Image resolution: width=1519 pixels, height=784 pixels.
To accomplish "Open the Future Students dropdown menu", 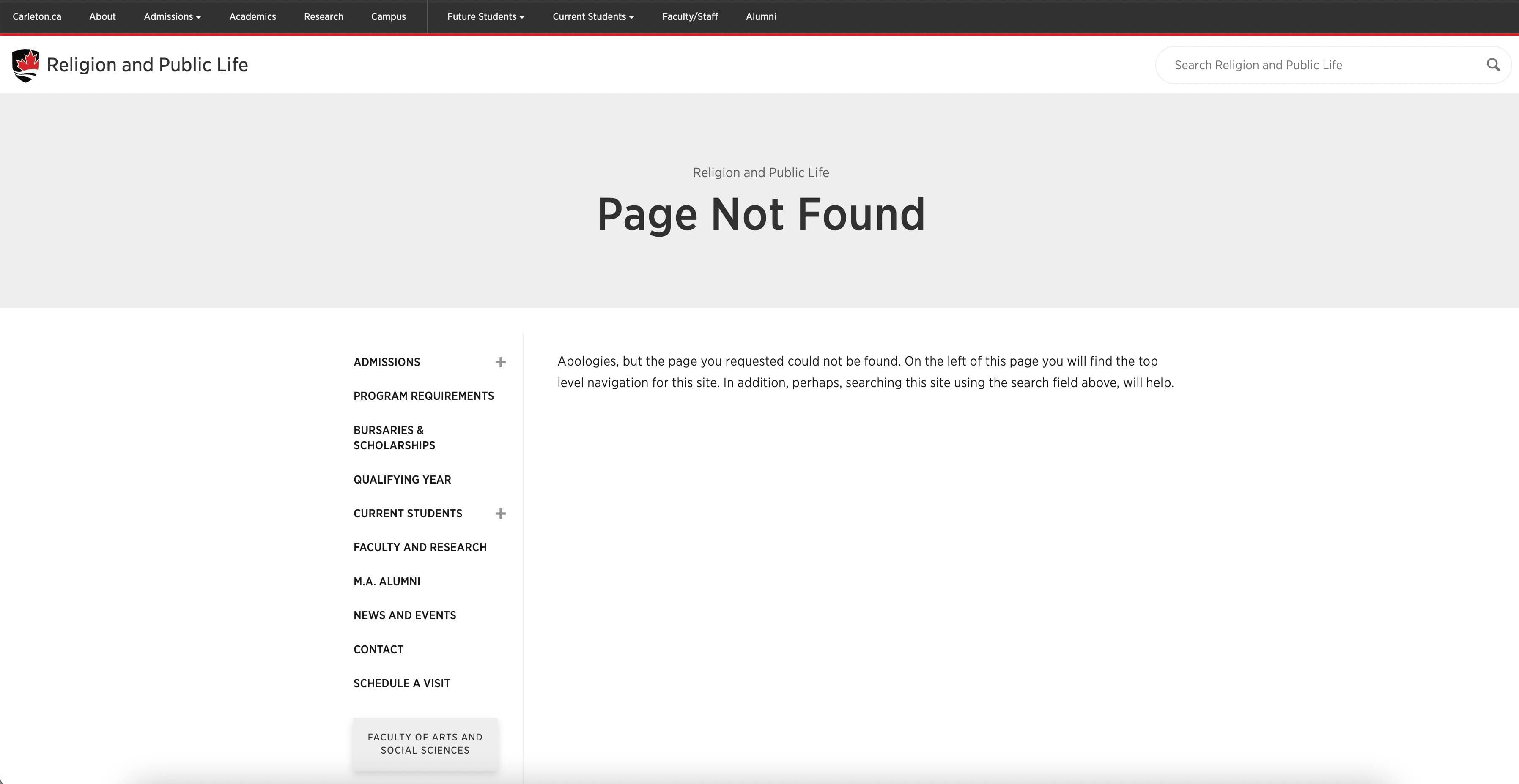I will [485, 16].
